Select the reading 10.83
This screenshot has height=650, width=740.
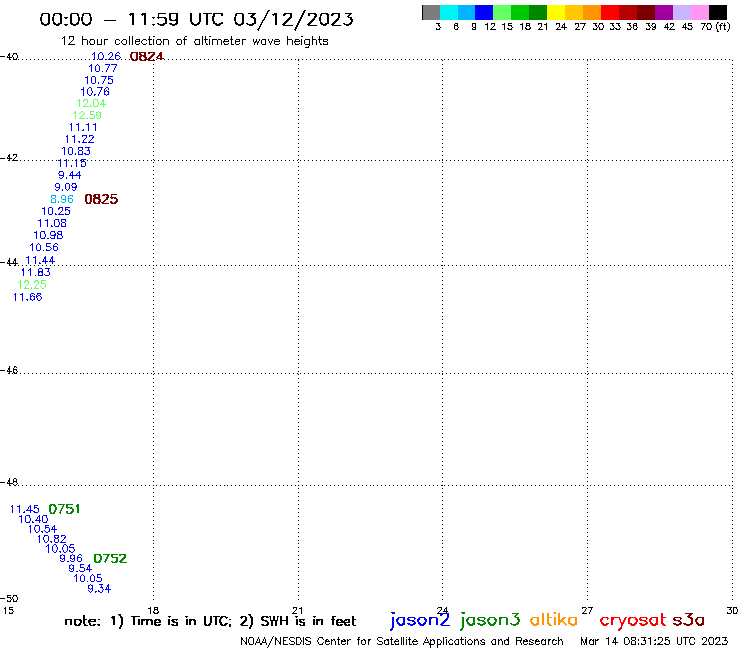(76, 152)
